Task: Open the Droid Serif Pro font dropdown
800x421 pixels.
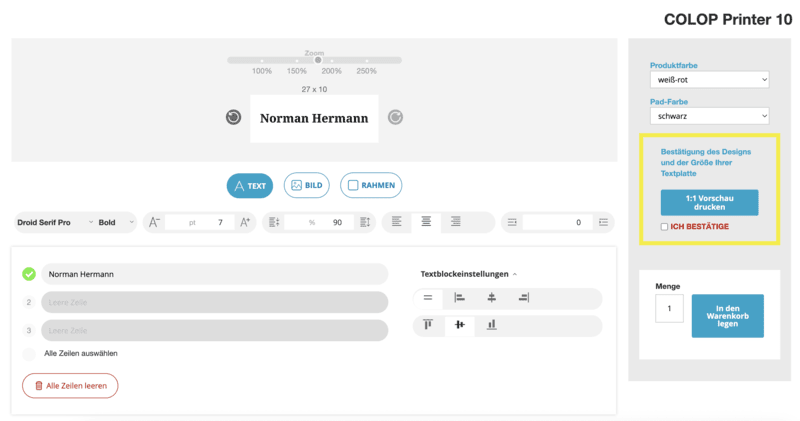Action: (55, 222)
